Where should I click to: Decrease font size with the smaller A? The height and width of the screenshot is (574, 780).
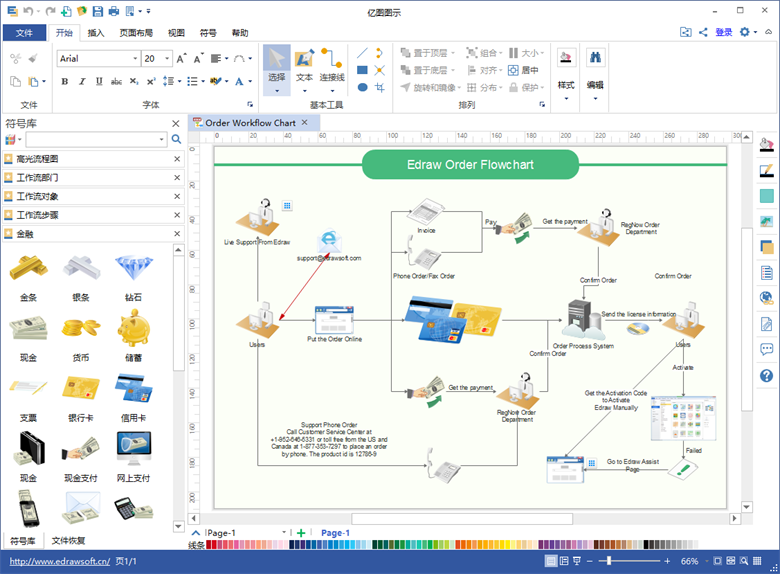click(198, 58)
